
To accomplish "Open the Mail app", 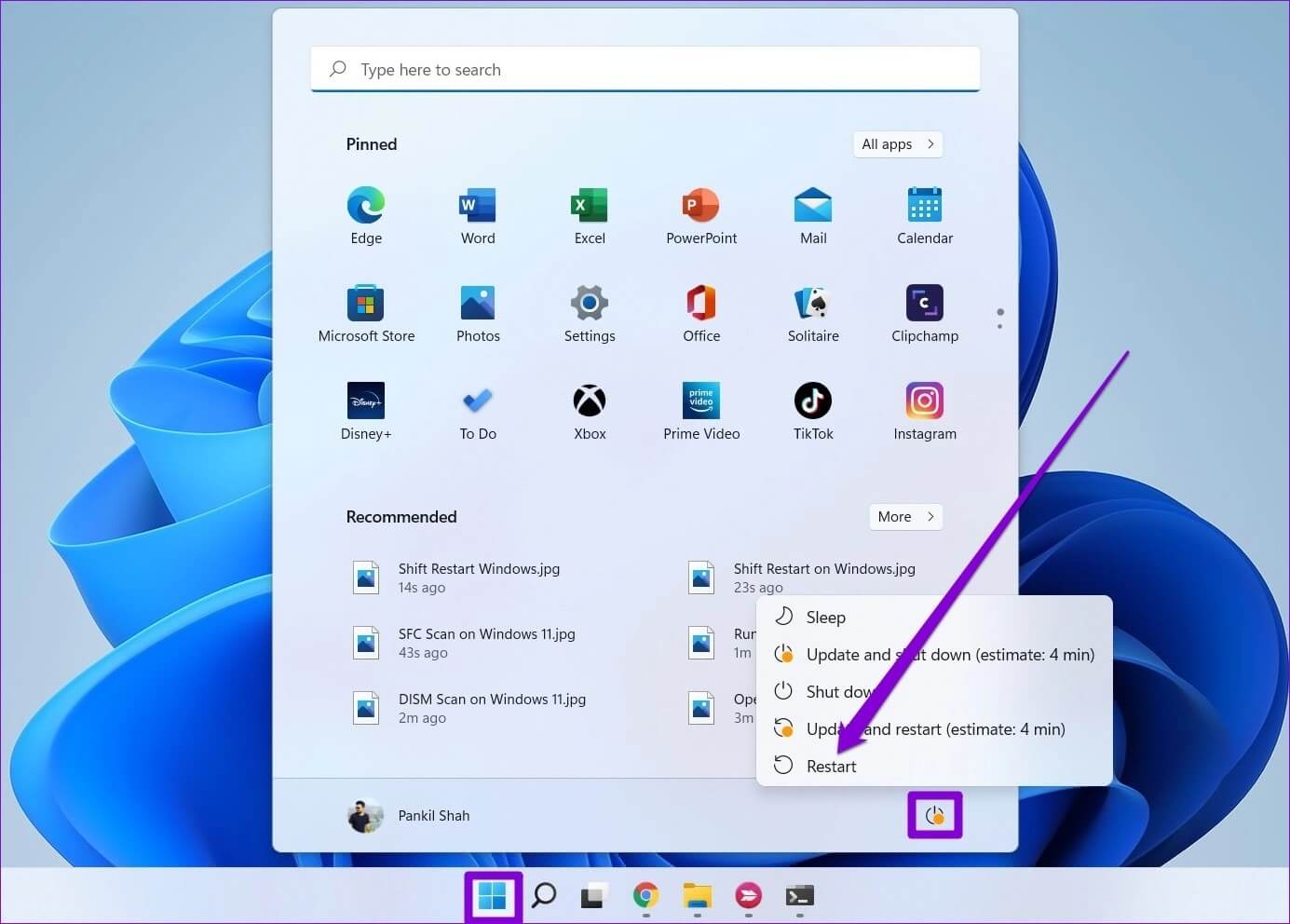I will [x=813, y=215].
